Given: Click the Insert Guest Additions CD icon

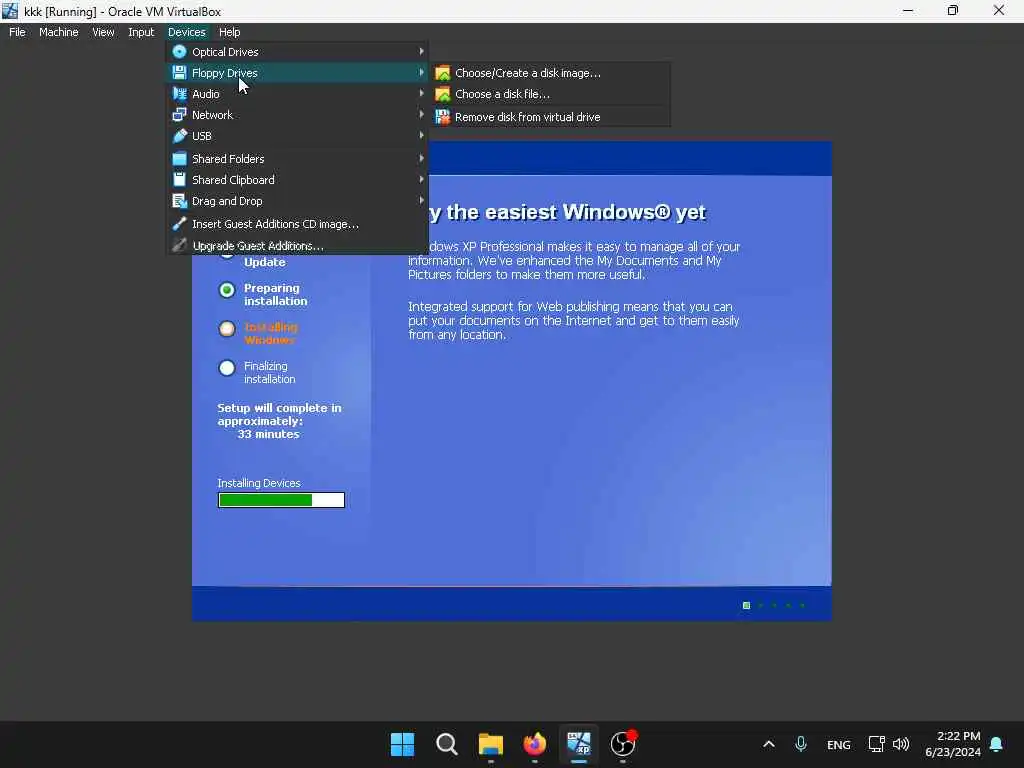Looking at the screenshot, I should click(179, 224).
